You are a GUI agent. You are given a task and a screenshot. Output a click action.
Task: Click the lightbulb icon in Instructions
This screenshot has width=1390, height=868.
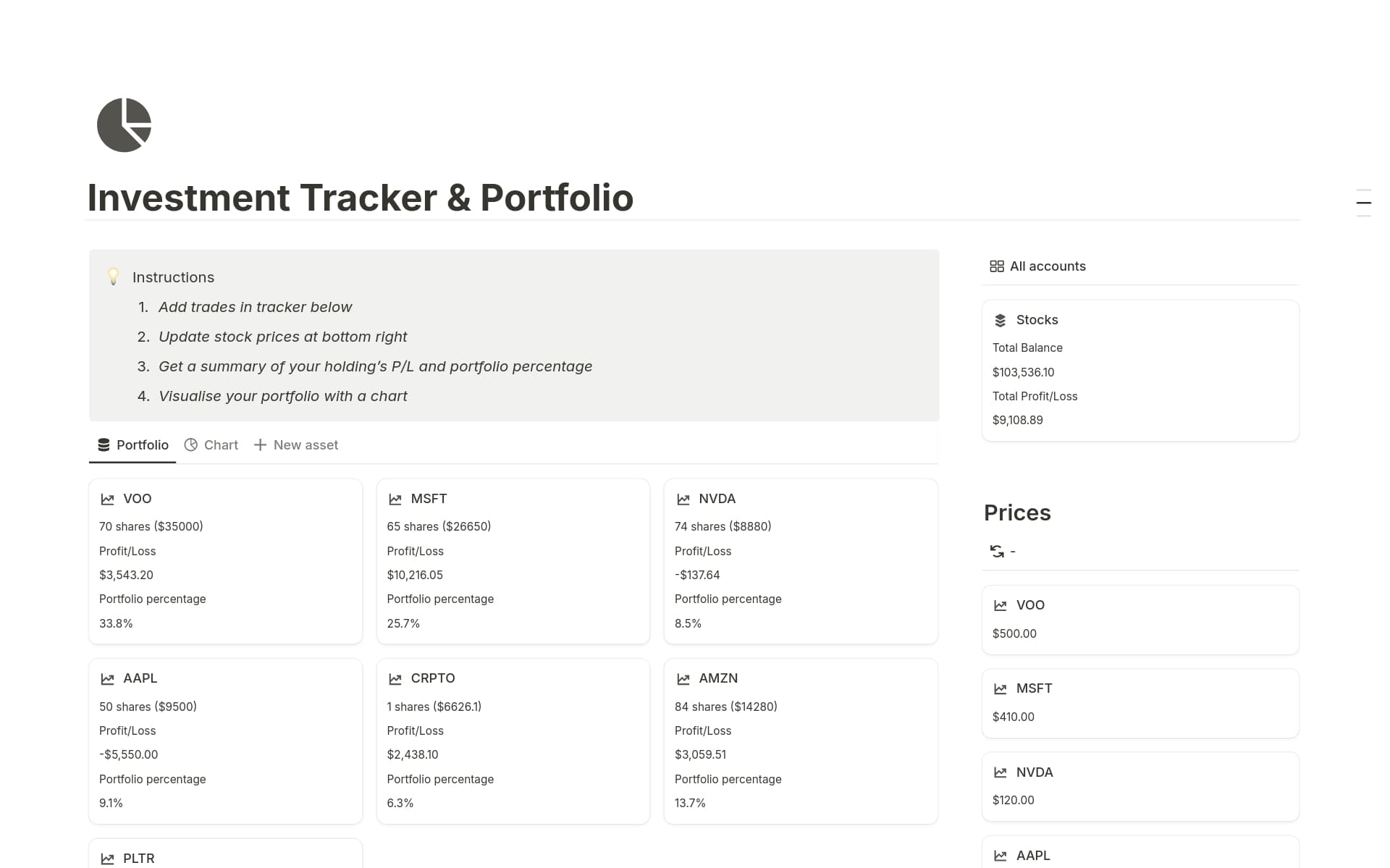pos(113,276)
